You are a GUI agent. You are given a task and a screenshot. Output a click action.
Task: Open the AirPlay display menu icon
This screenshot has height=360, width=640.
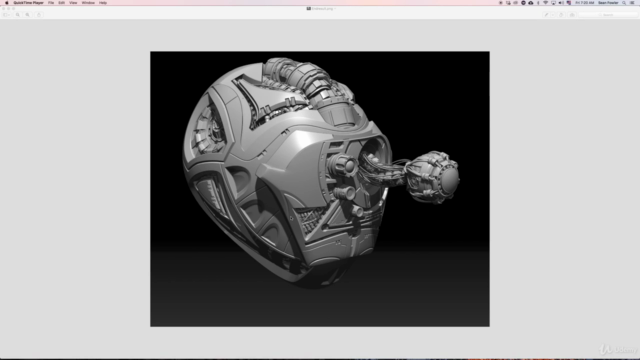point(553,3)
